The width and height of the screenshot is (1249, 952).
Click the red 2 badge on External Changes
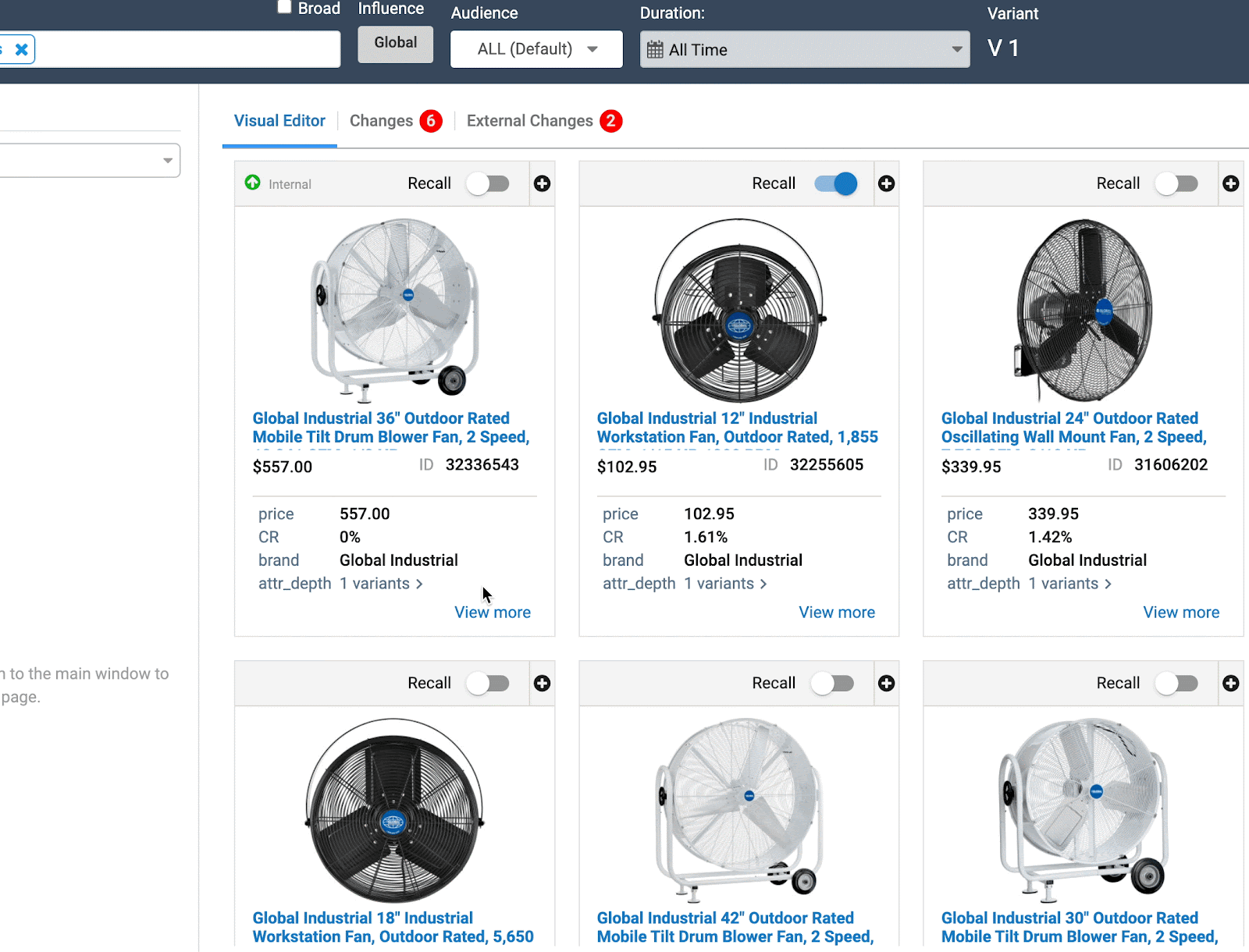[611, 121]
